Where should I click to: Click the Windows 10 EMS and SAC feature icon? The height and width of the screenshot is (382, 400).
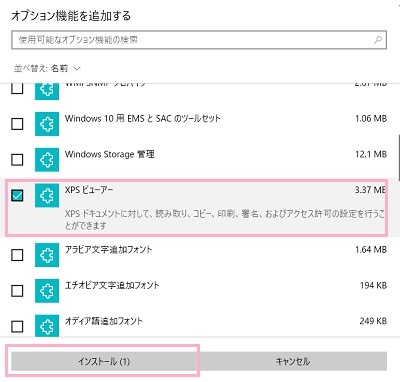47,124
